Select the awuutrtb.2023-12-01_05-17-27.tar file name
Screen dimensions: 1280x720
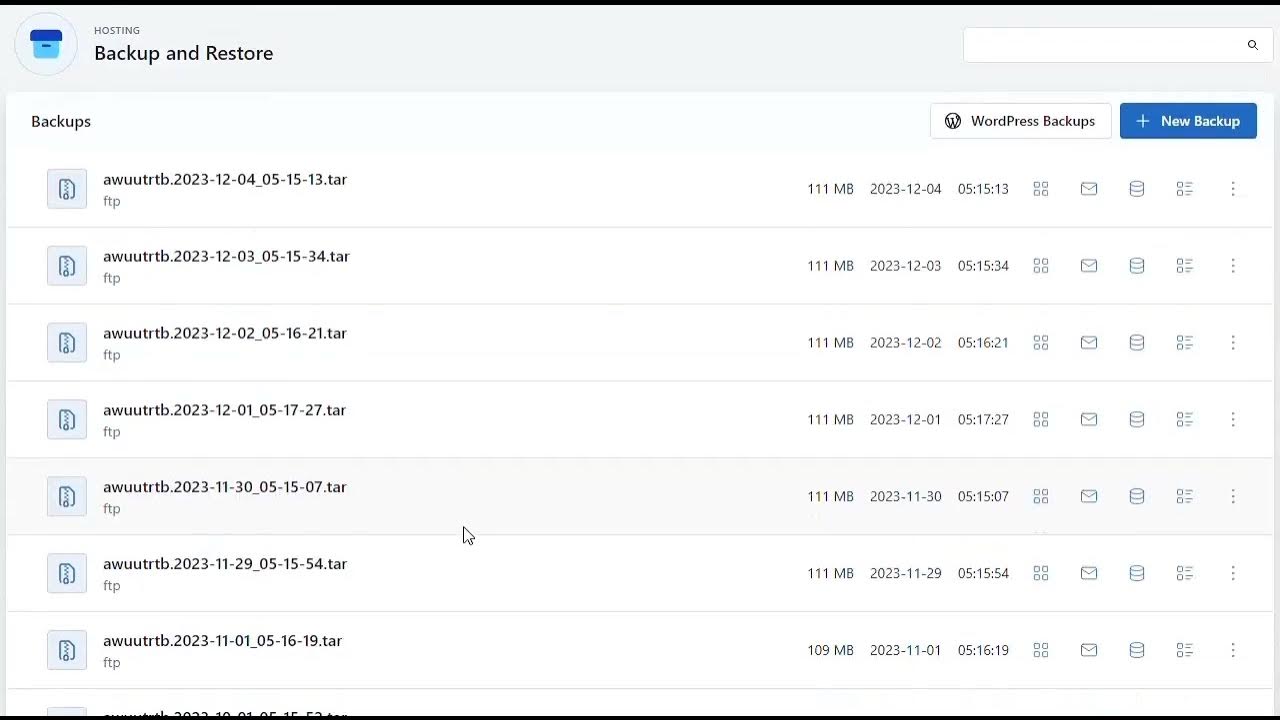[x=224, y=411]
